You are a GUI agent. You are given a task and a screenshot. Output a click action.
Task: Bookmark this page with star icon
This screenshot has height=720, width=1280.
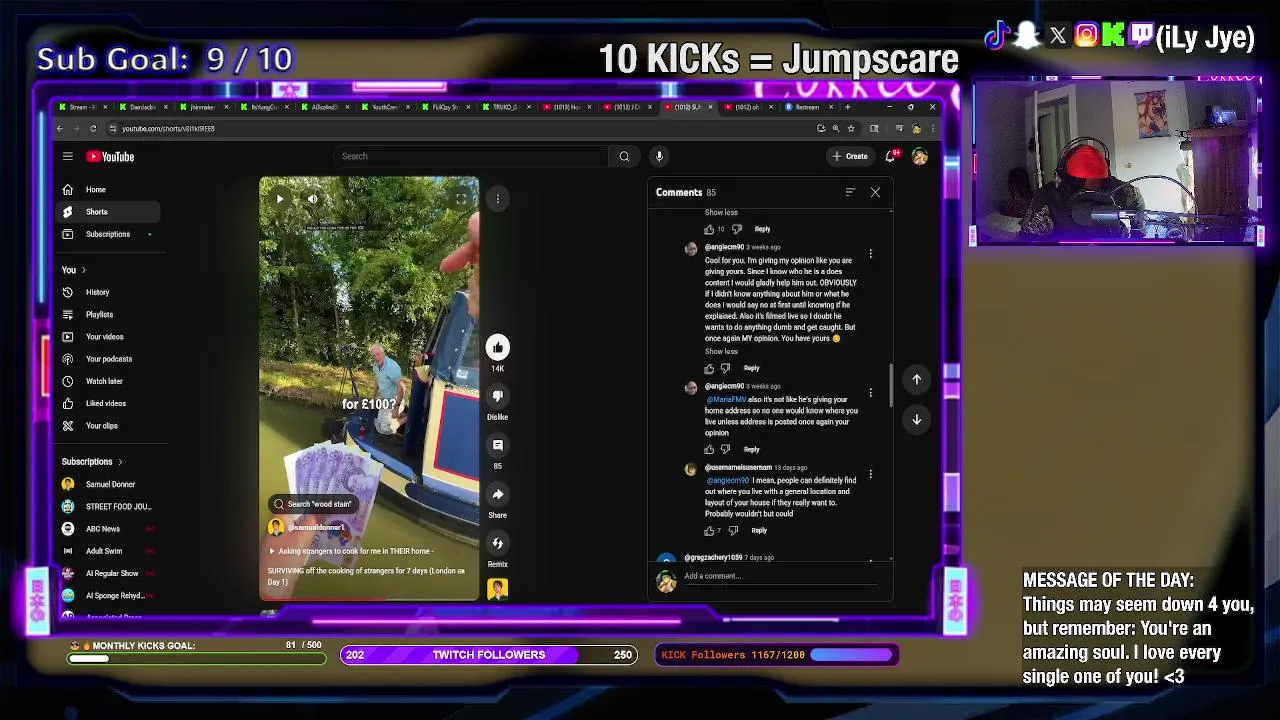click(851, 128)
